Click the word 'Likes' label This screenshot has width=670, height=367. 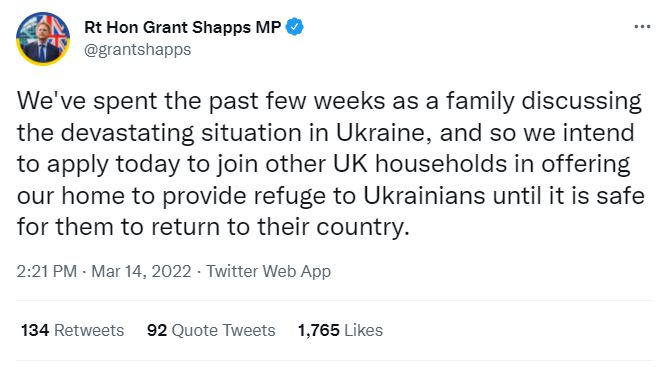pos(364,330)
